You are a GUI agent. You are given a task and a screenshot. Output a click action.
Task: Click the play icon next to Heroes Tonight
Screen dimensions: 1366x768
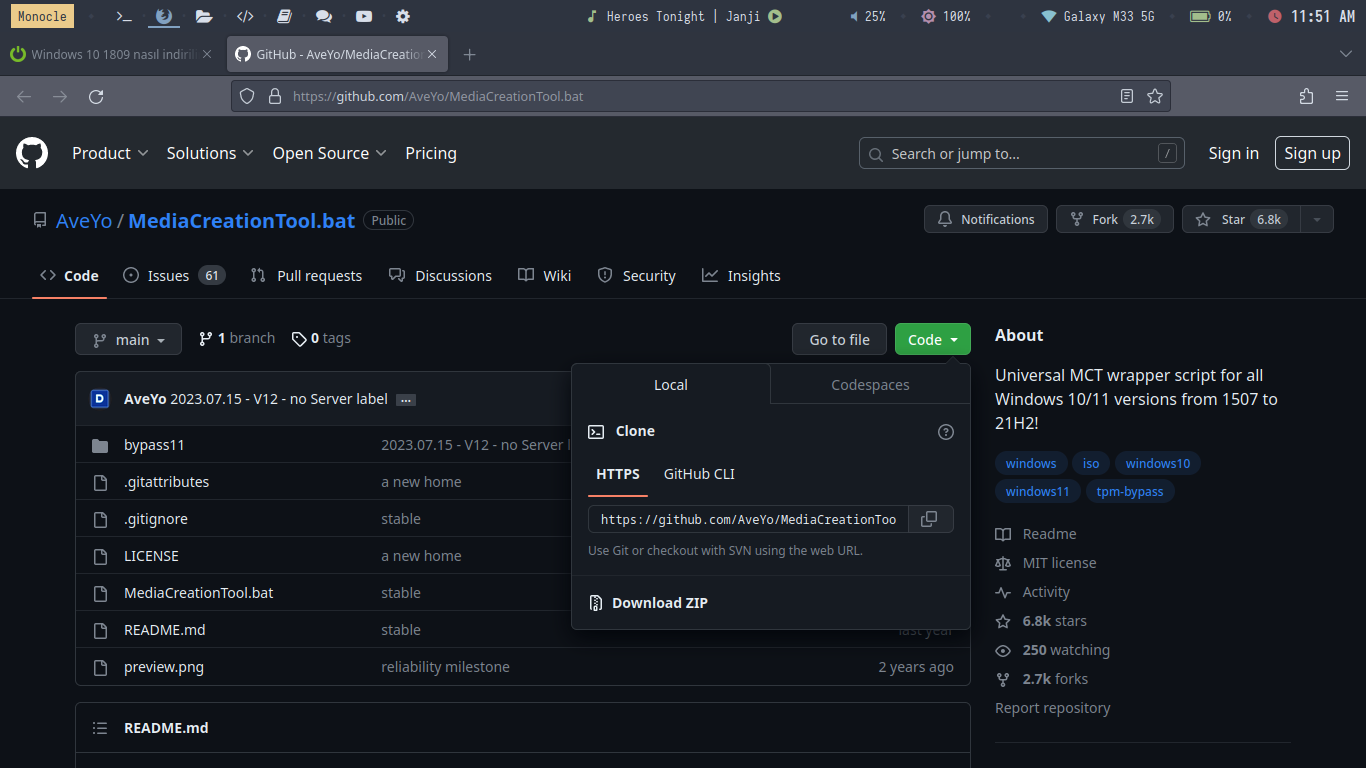click(775, 16)
